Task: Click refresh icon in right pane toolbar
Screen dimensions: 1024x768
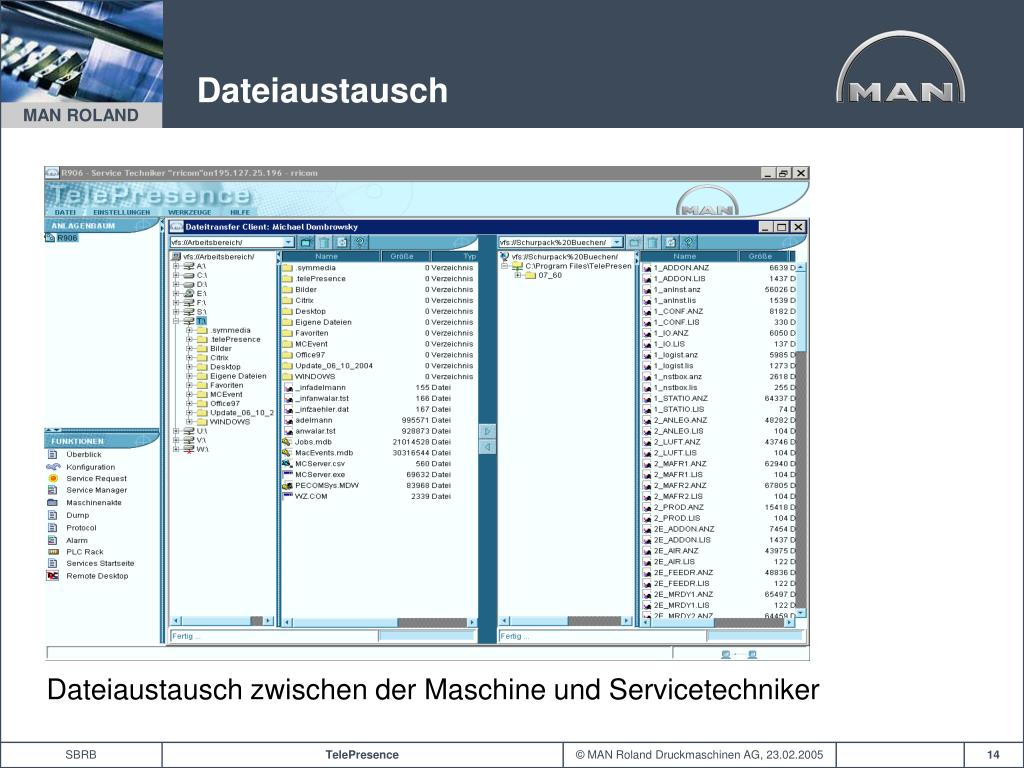Action: coord(670,242)
